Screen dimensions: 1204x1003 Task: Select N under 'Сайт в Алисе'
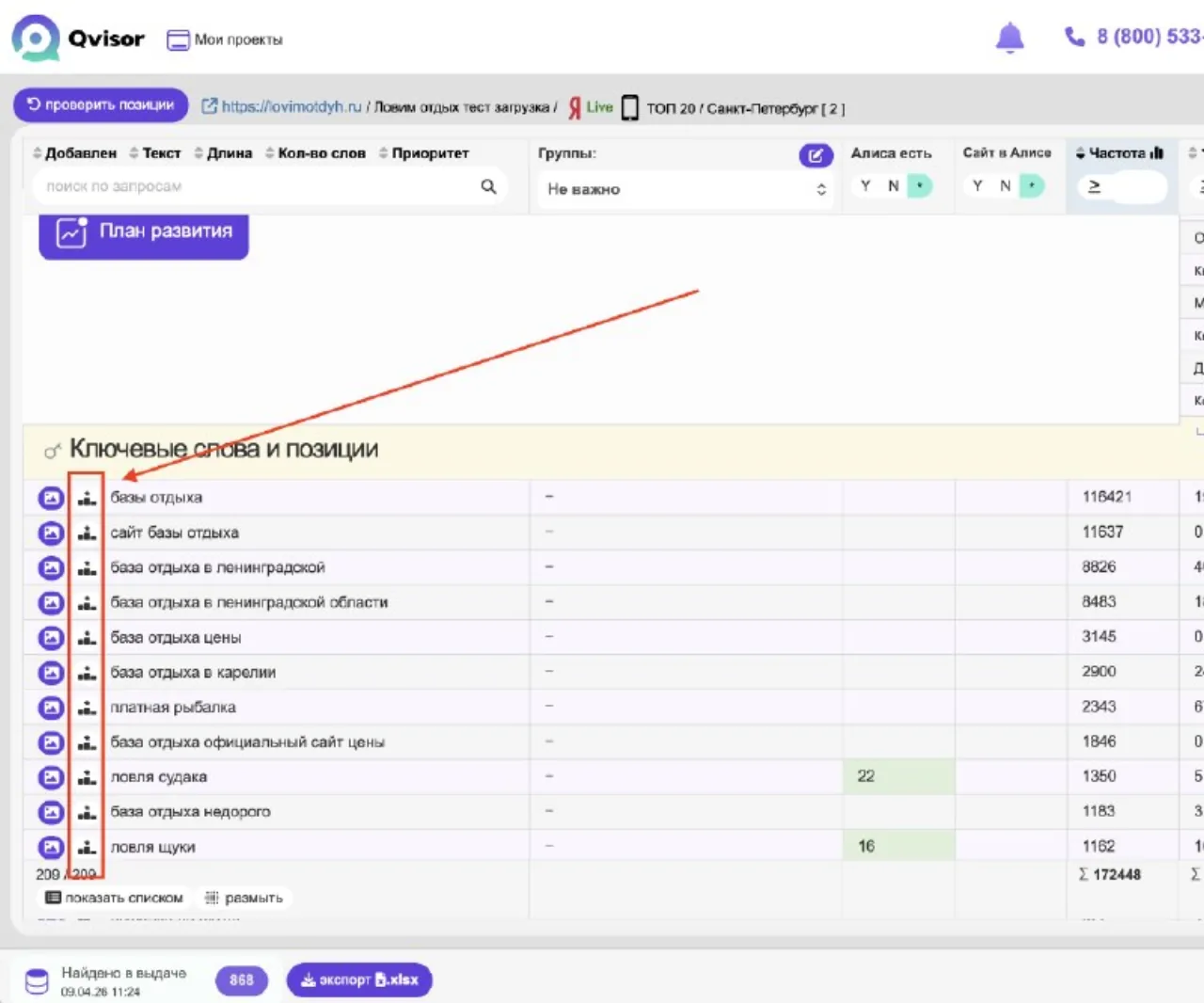pos(1005,186)
